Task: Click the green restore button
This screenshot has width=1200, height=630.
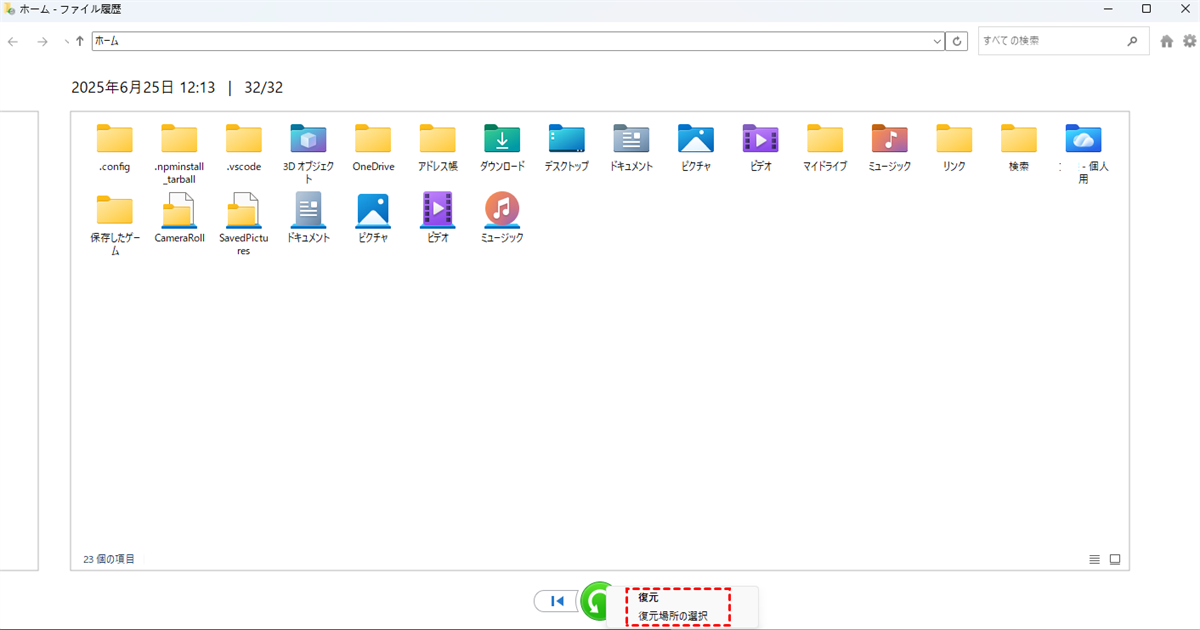Action: pos(597,601)
